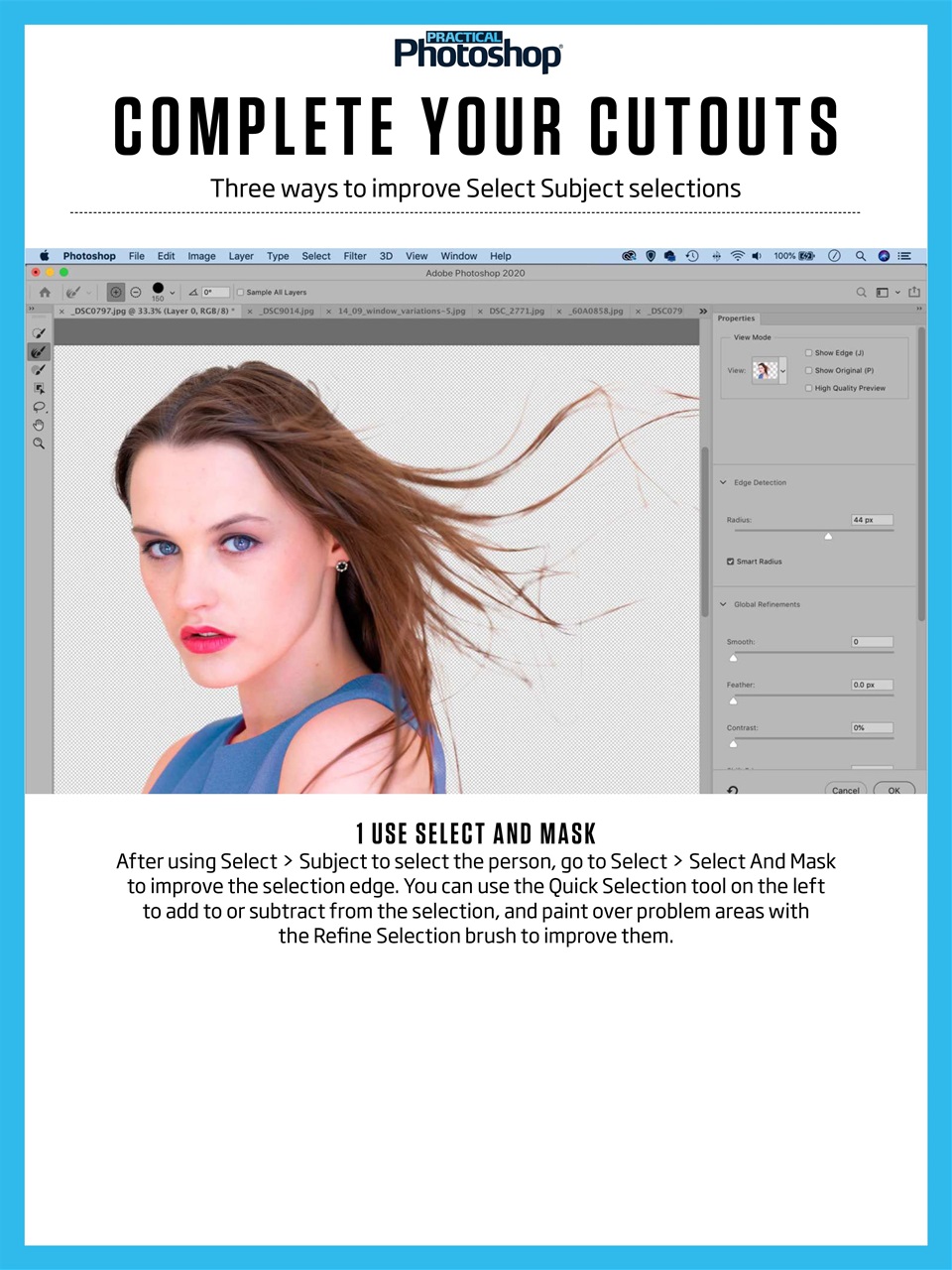Screen dimensions: 952x1270
Task: Activate the Zoom tool
Action: tap(39, 443)
